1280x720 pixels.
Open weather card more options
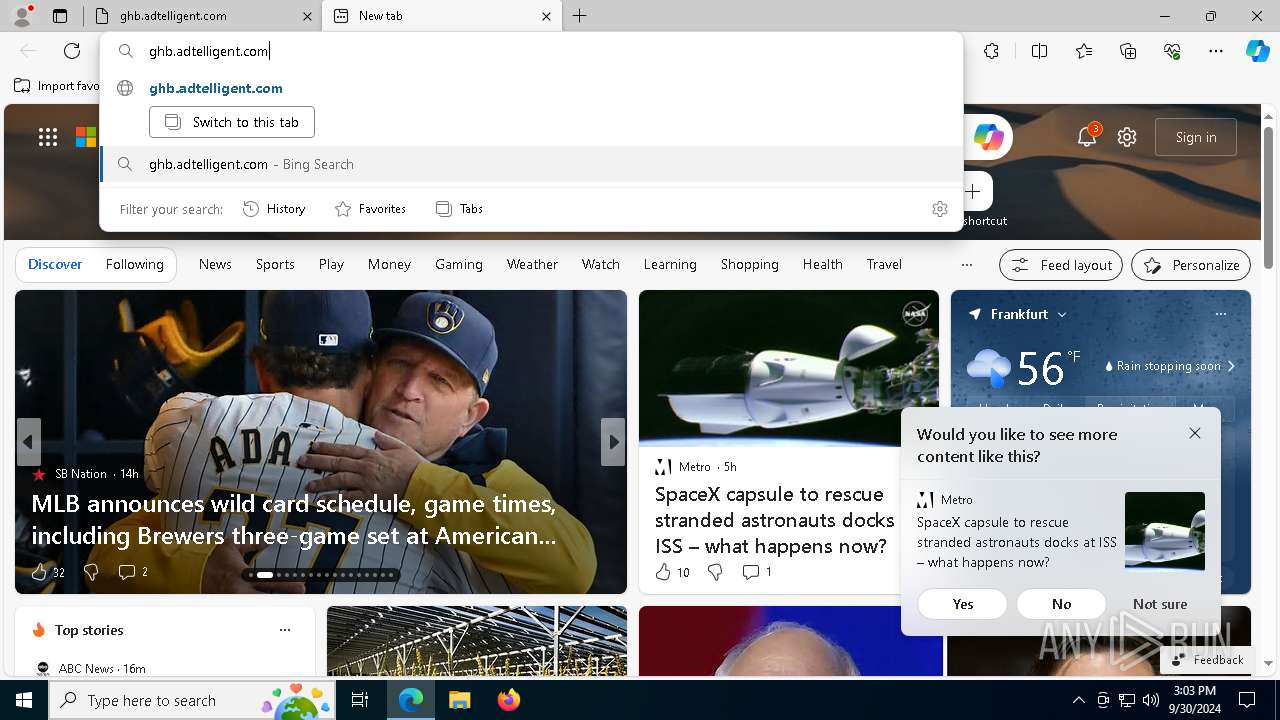tap(1220, 314)
